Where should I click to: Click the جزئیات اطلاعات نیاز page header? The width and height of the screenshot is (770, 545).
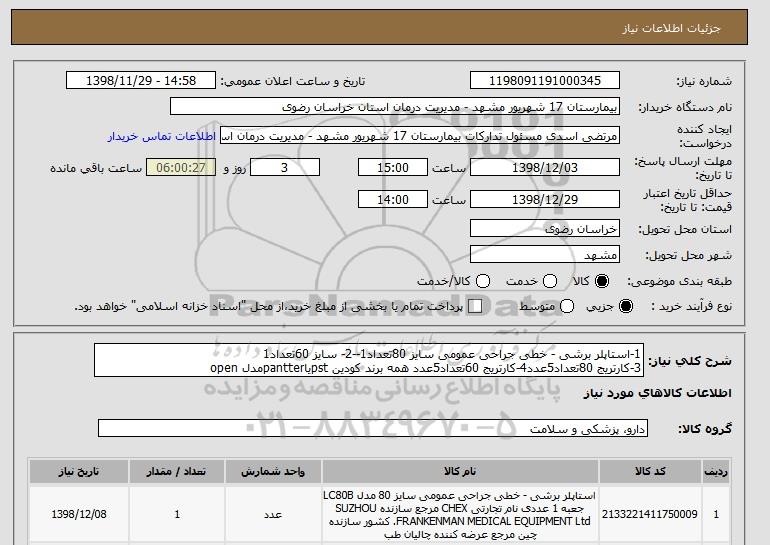click(x=671, y=28)
